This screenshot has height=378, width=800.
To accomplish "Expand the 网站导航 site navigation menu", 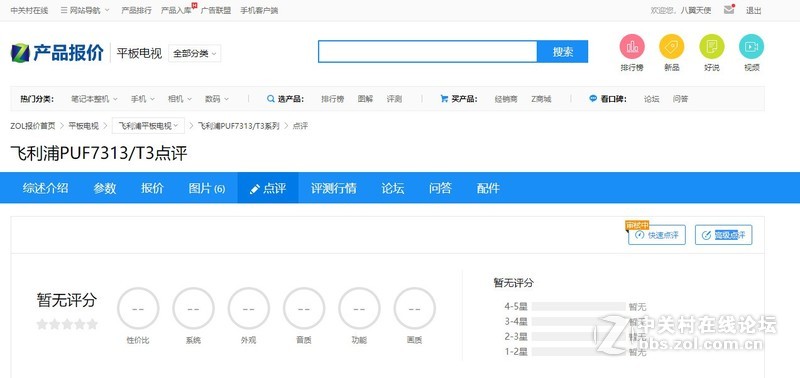I will coord(85,10).
